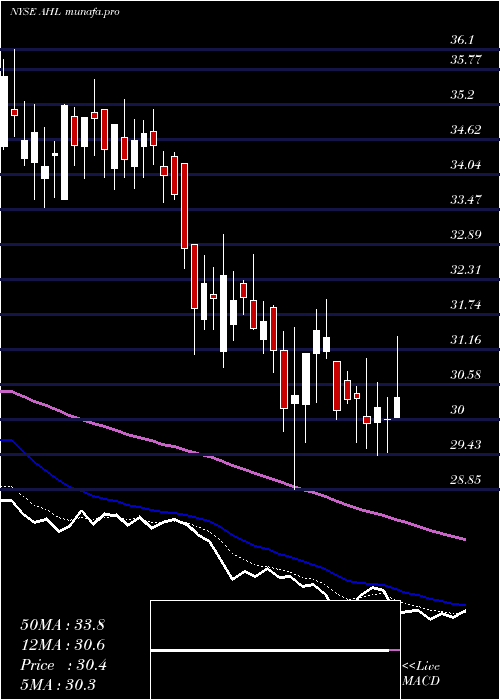500x700 pixels.
Task: Select the 31.74 price level label
Action: pos(466,305)
